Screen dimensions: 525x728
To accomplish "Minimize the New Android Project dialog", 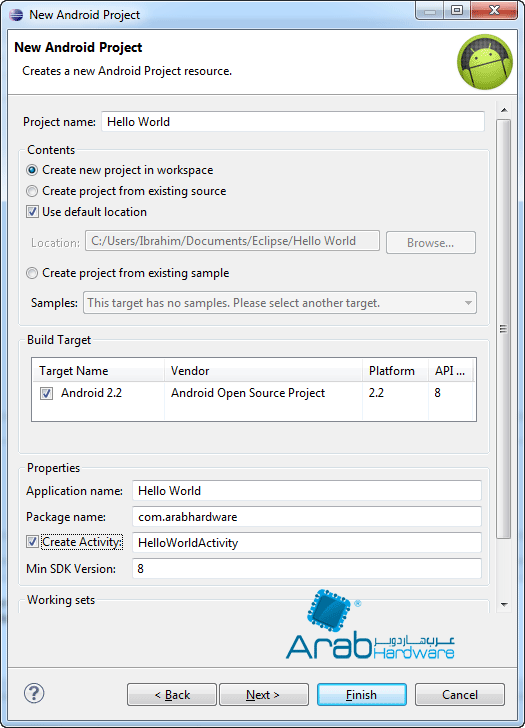I will click(x=430, y=10).
